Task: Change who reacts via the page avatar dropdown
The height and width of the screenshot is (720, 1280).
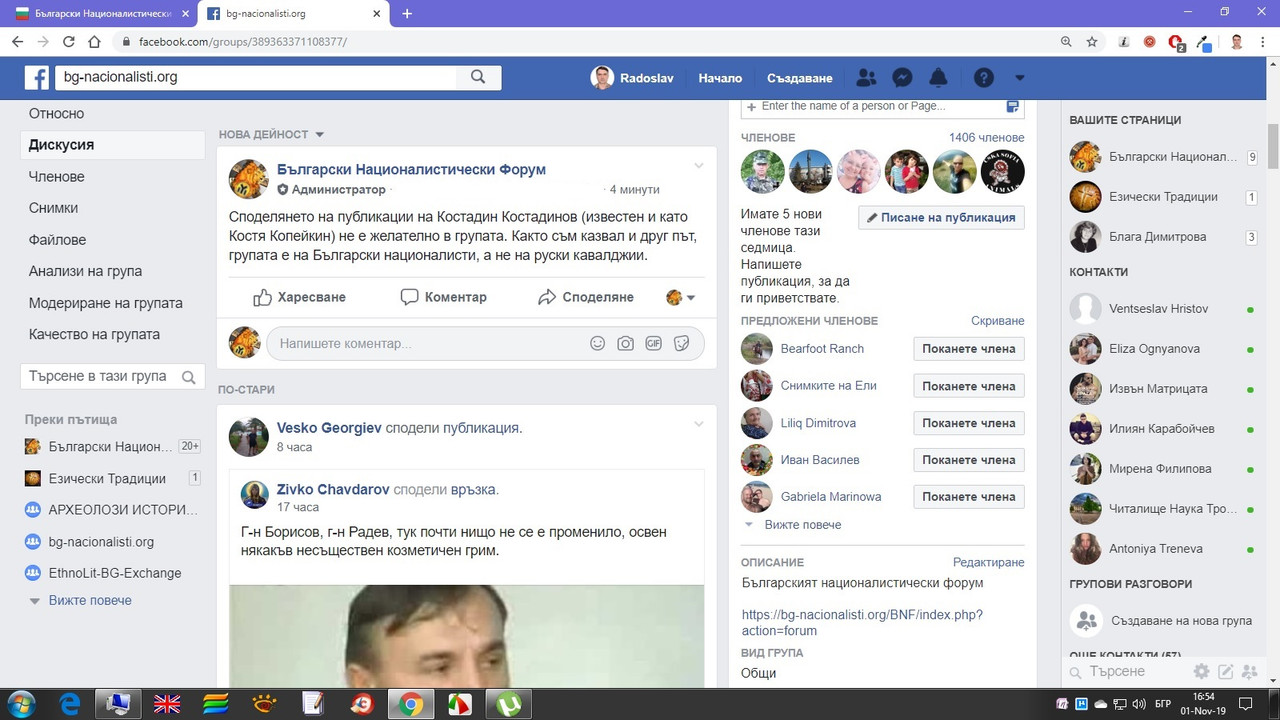Action: coord(681,297)
